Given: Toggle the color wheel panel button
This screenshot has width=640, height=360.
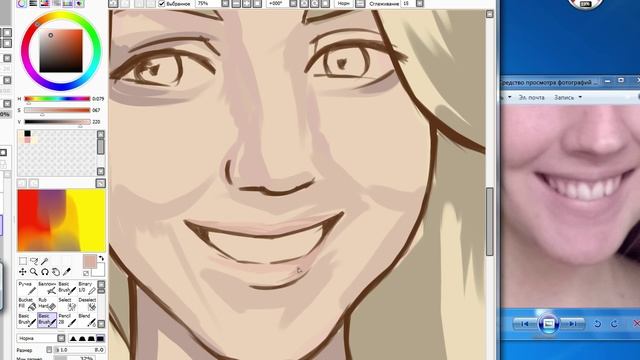Looking at the screenshot, I should (x=22, y=3).
